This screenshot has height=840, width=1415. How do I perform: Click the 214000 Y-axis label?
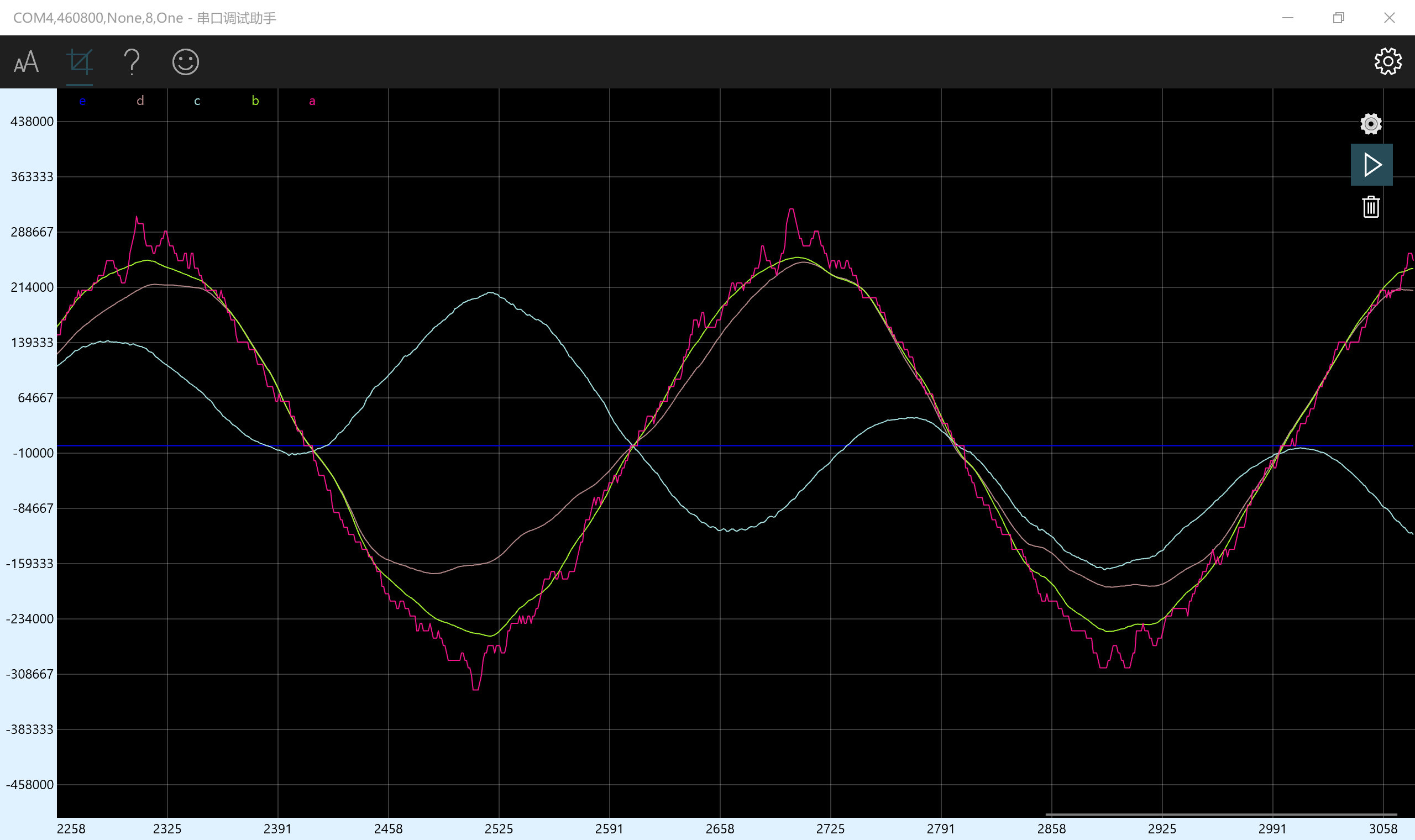[32, 287]
